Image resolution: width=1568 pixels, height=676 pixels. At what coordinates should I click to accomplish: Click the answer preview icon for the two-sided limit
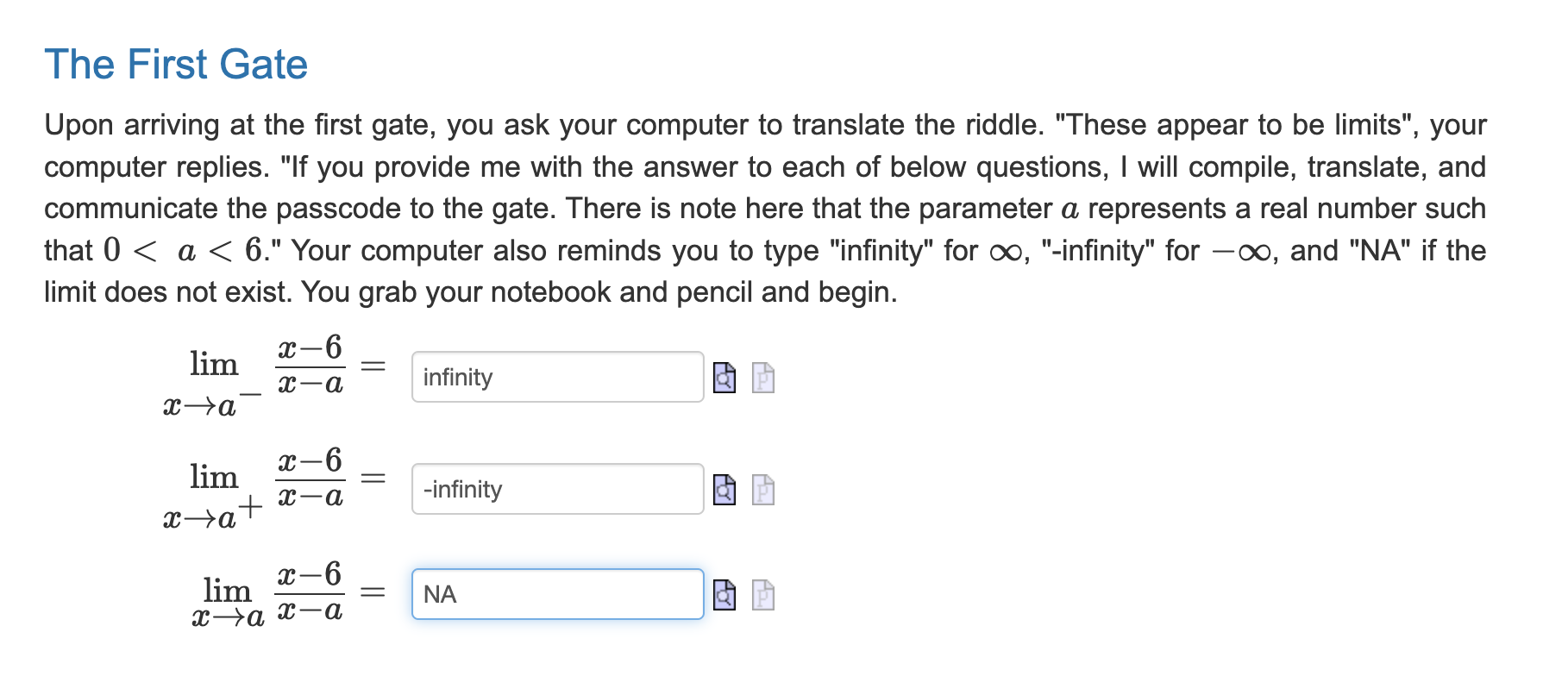click(724, 594)
